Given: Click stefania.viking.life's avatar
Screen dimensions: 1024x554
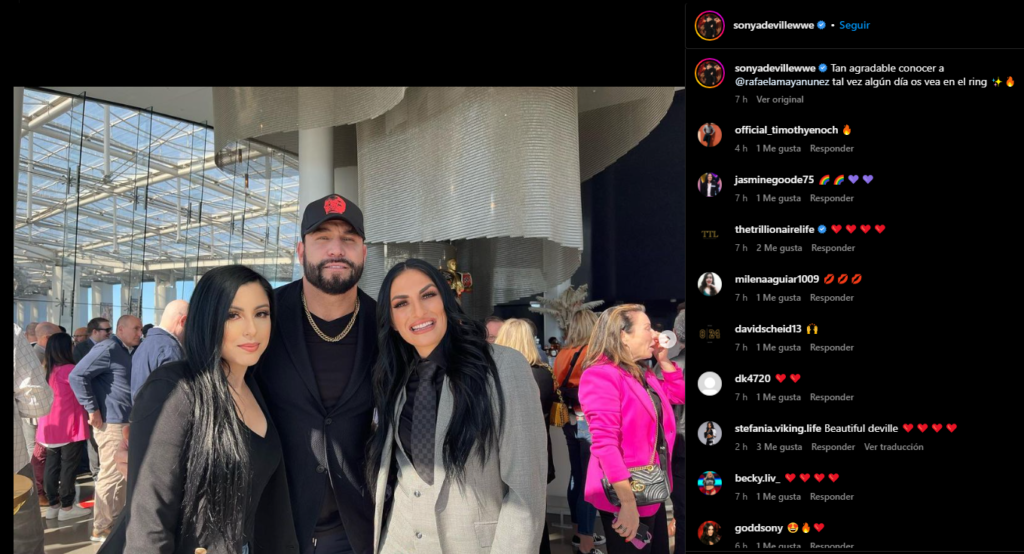Looking at the screenshot, I should click(x=709, y=433).
